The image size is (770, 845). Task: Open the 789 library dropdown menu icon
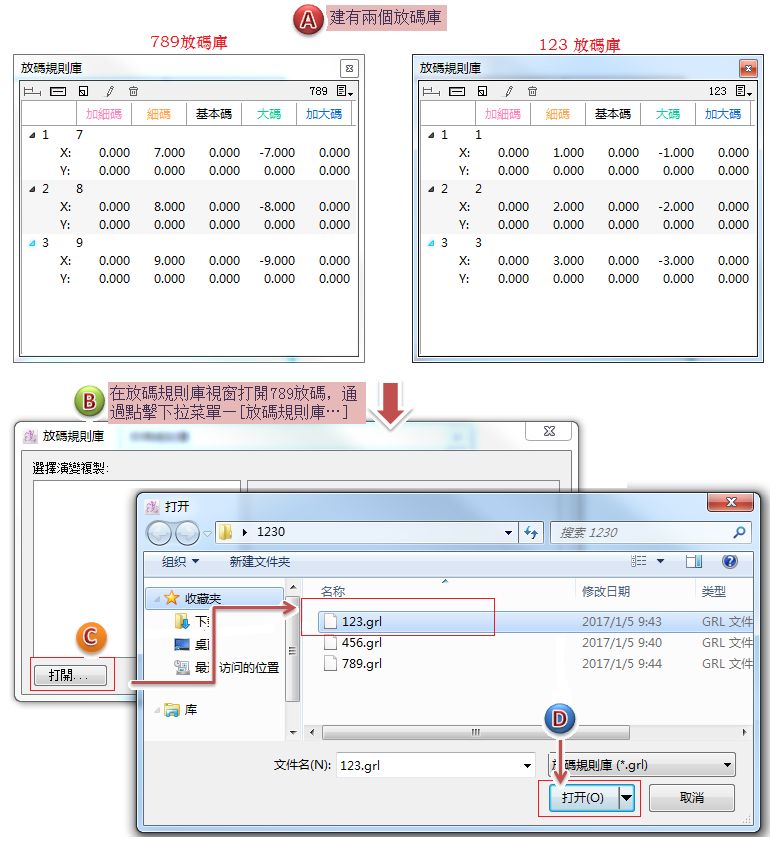coord(345,91)
